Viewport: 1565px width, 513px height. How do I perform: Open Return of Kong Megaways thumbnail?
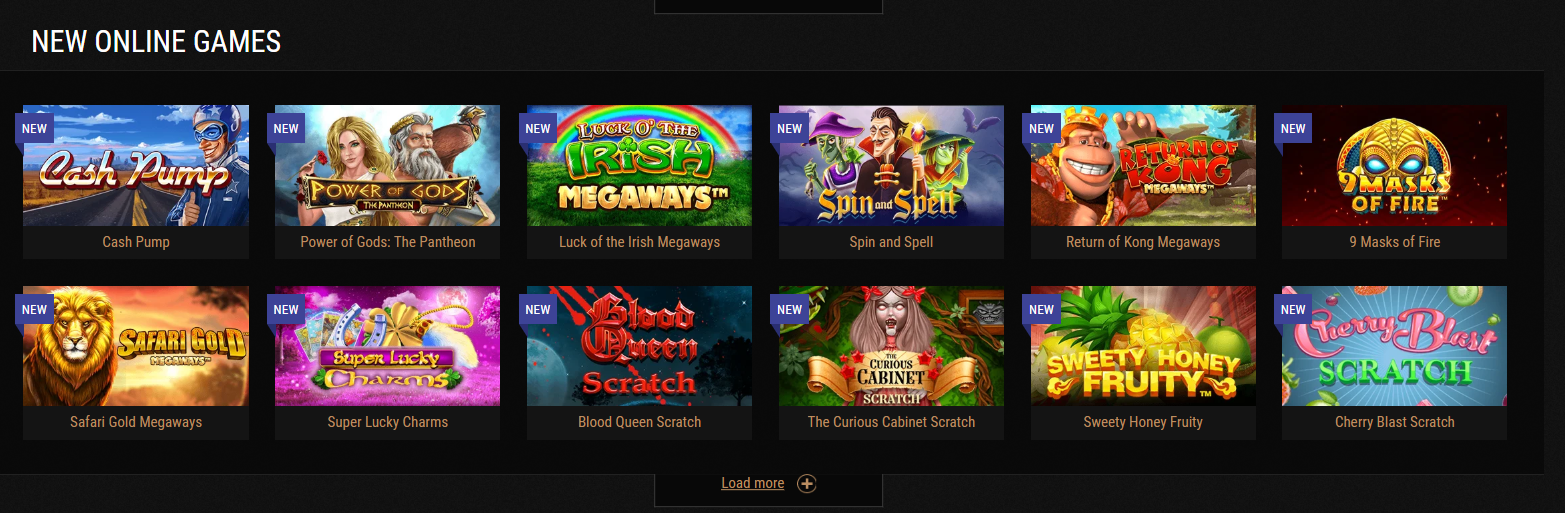pyautogui.click(x=1143, y=165)
